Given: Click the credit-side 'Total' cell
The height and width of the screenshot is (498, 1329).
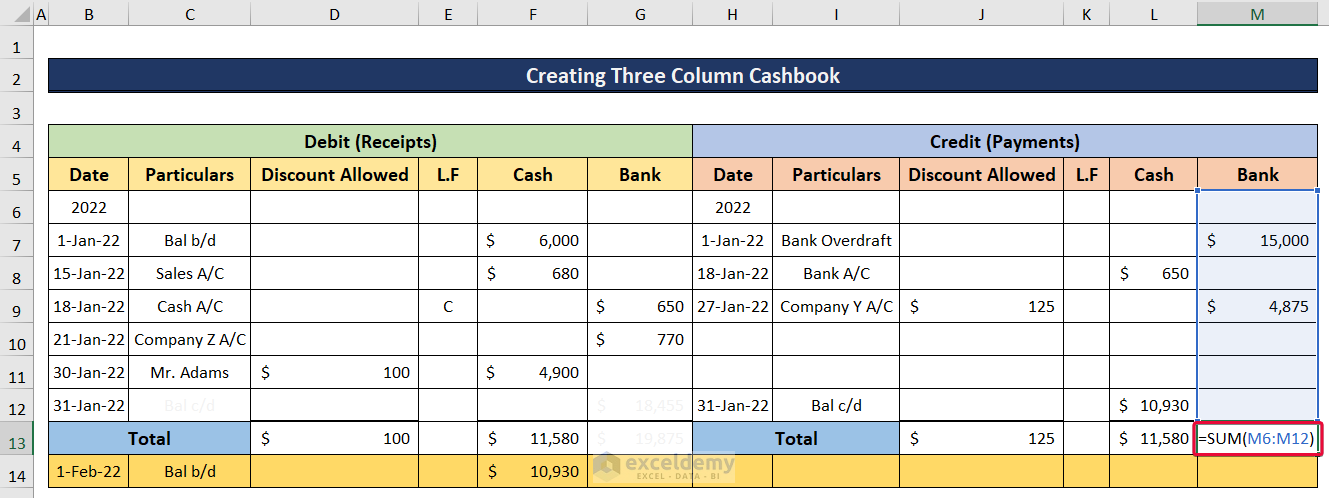Looking at the screenshot, I should coord(796,438).
